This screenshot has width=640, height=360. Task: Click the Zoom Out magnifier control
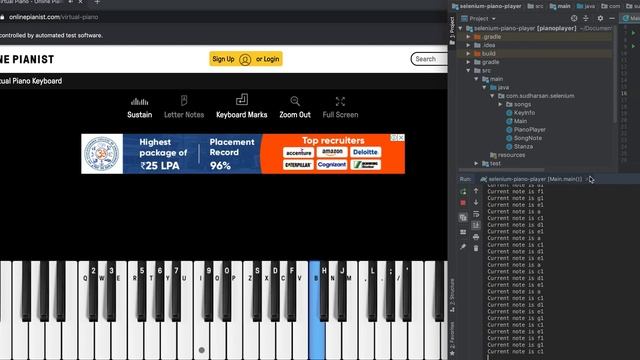coord(295,108)
